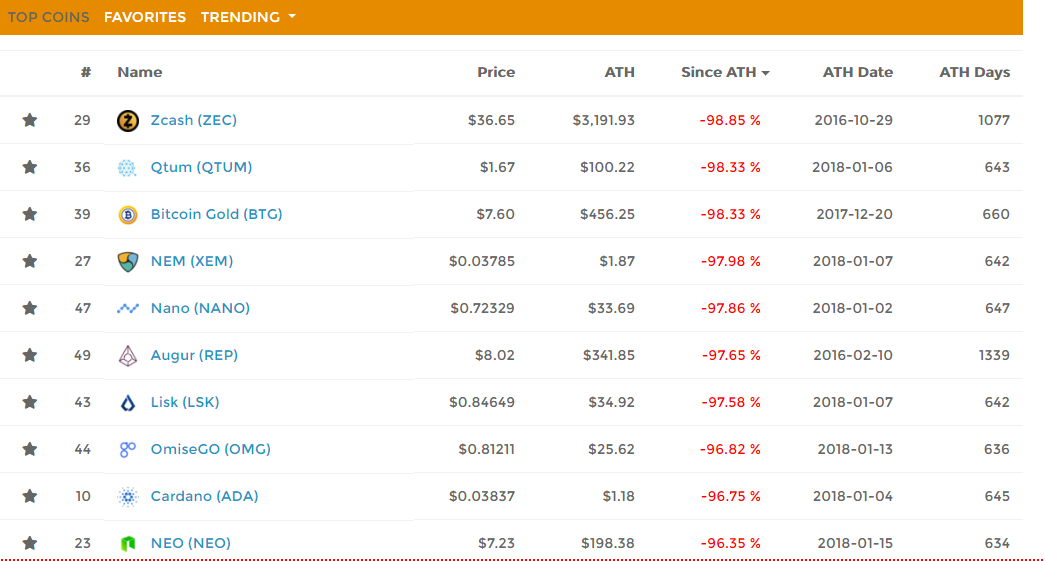The height and width of the screenshot is (561, 1045).
Task: Click the Bitcoin Gold logo icon
Action: pos(127,215)
